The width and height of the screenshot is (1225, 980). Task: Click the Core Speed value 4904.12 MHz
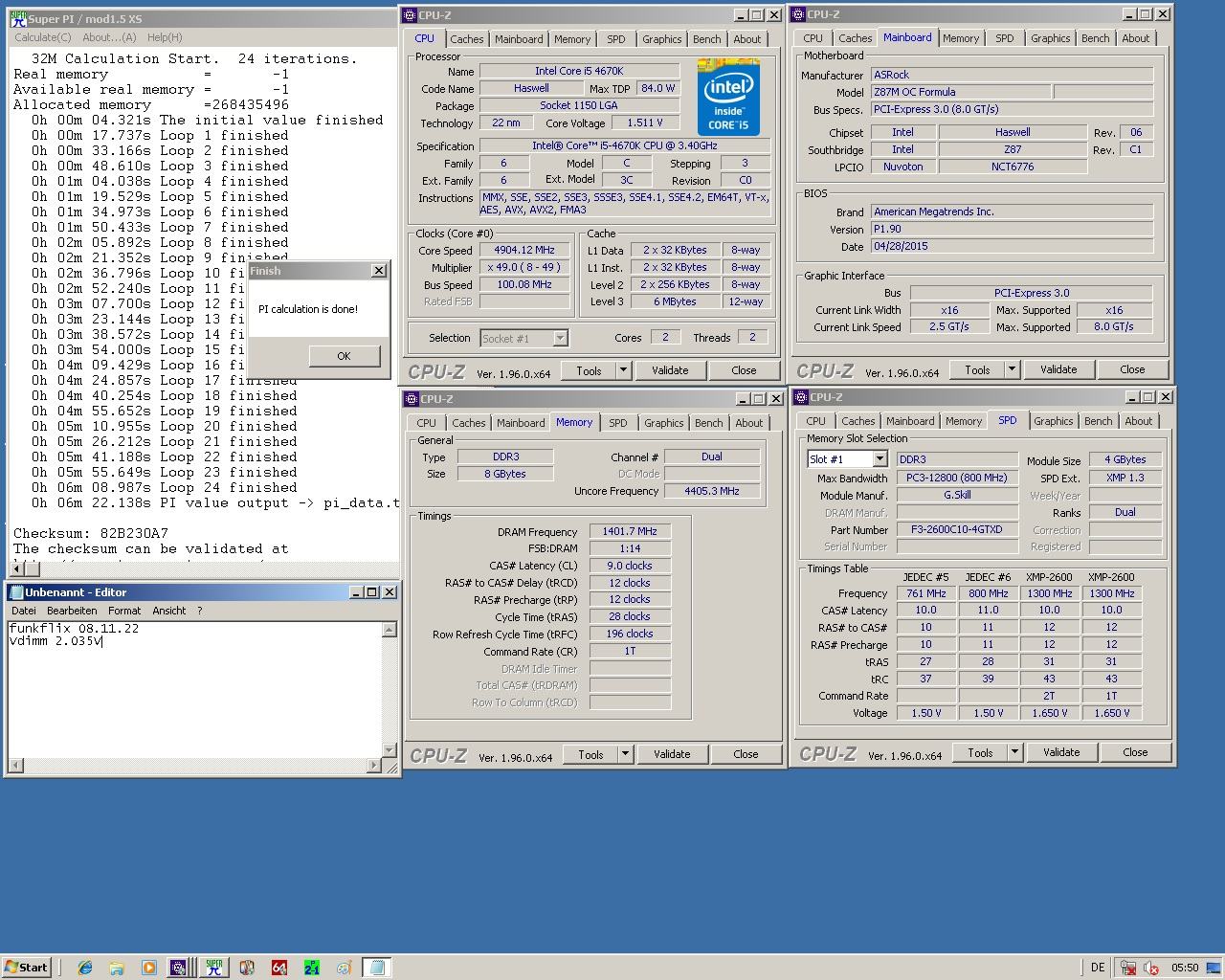coord(524,251)
